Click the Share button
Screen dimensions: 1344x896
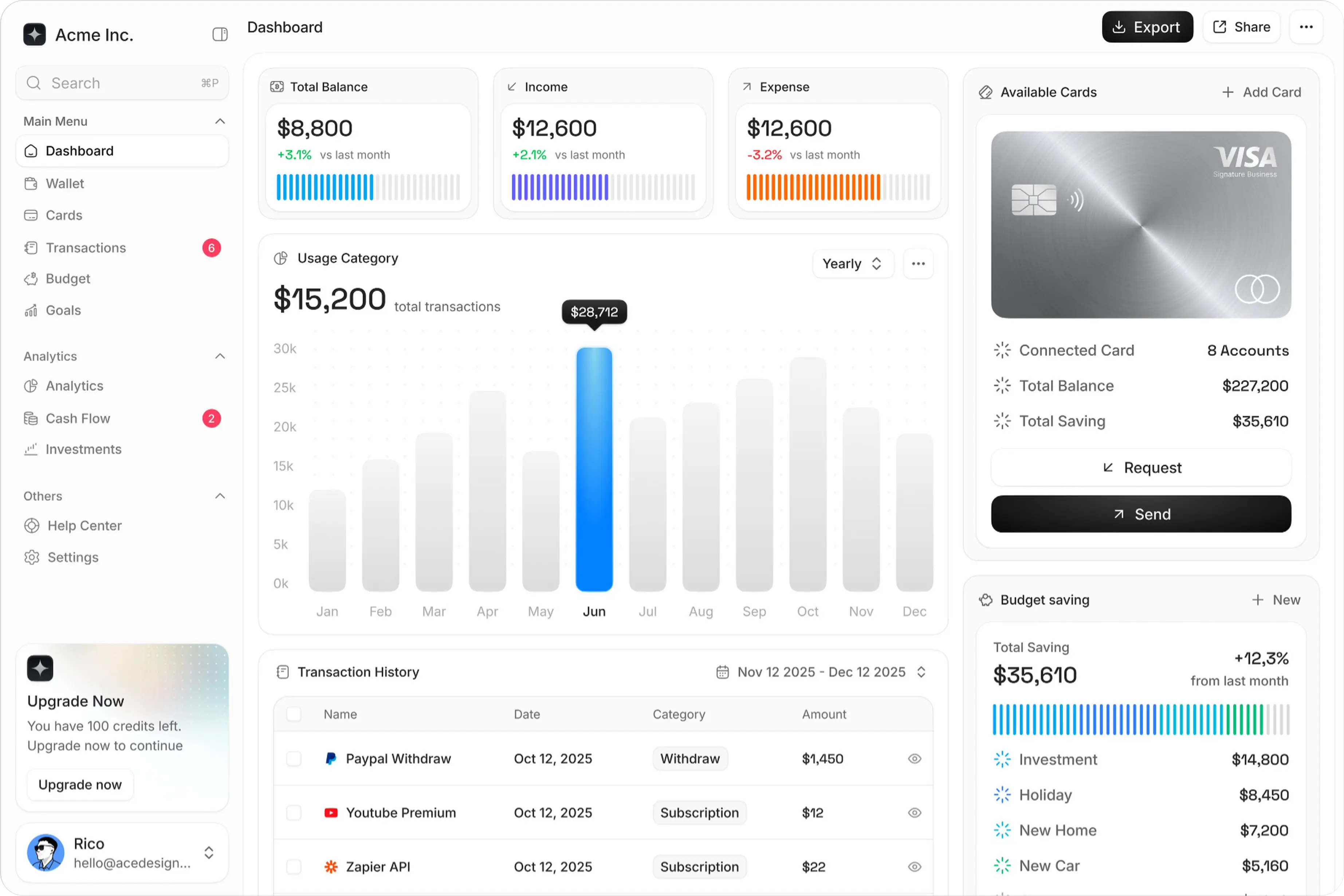pos(1241,27)
